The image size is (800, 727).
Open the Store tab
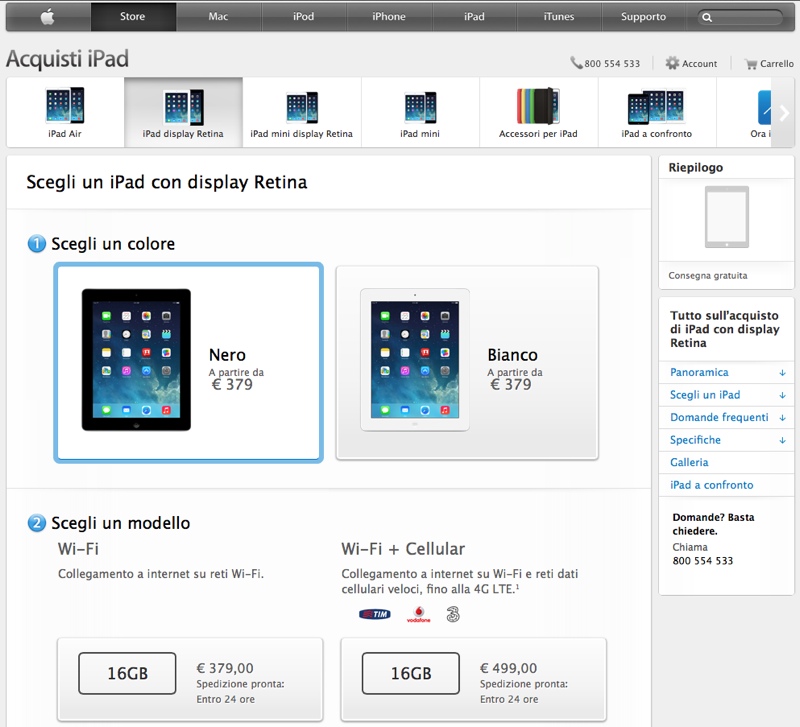point(133,16)
